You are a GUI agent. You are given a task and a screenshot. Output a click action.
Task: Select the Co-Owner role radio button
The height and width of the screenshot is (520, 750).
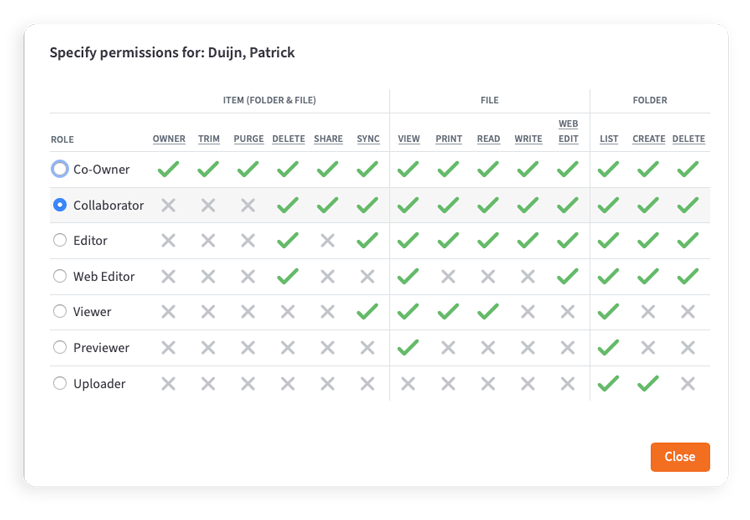[x=60, y=170]
